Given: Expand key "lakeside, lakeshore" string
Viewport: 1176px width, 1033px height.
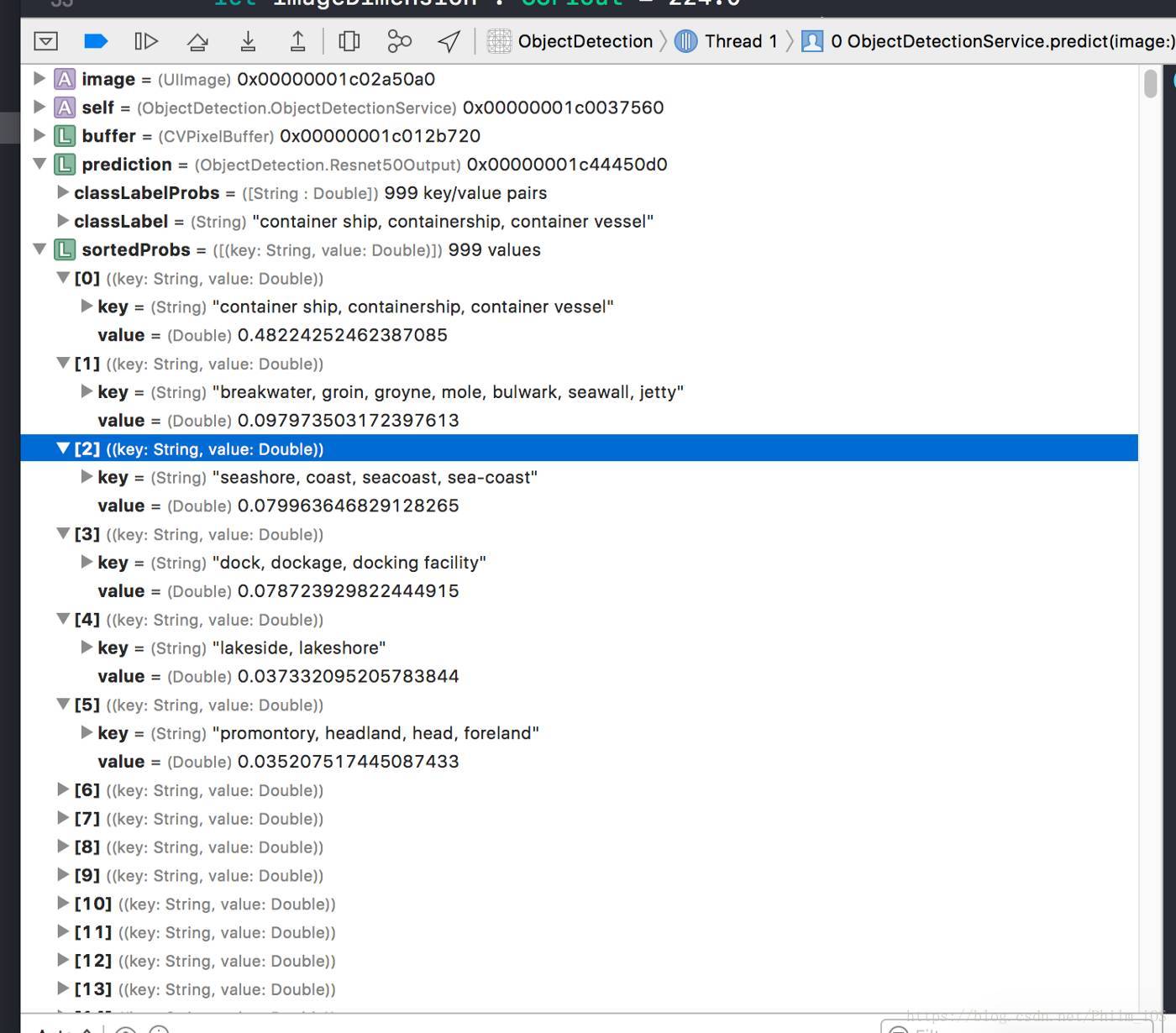Looking at the screenshot, I should (87, 648).
